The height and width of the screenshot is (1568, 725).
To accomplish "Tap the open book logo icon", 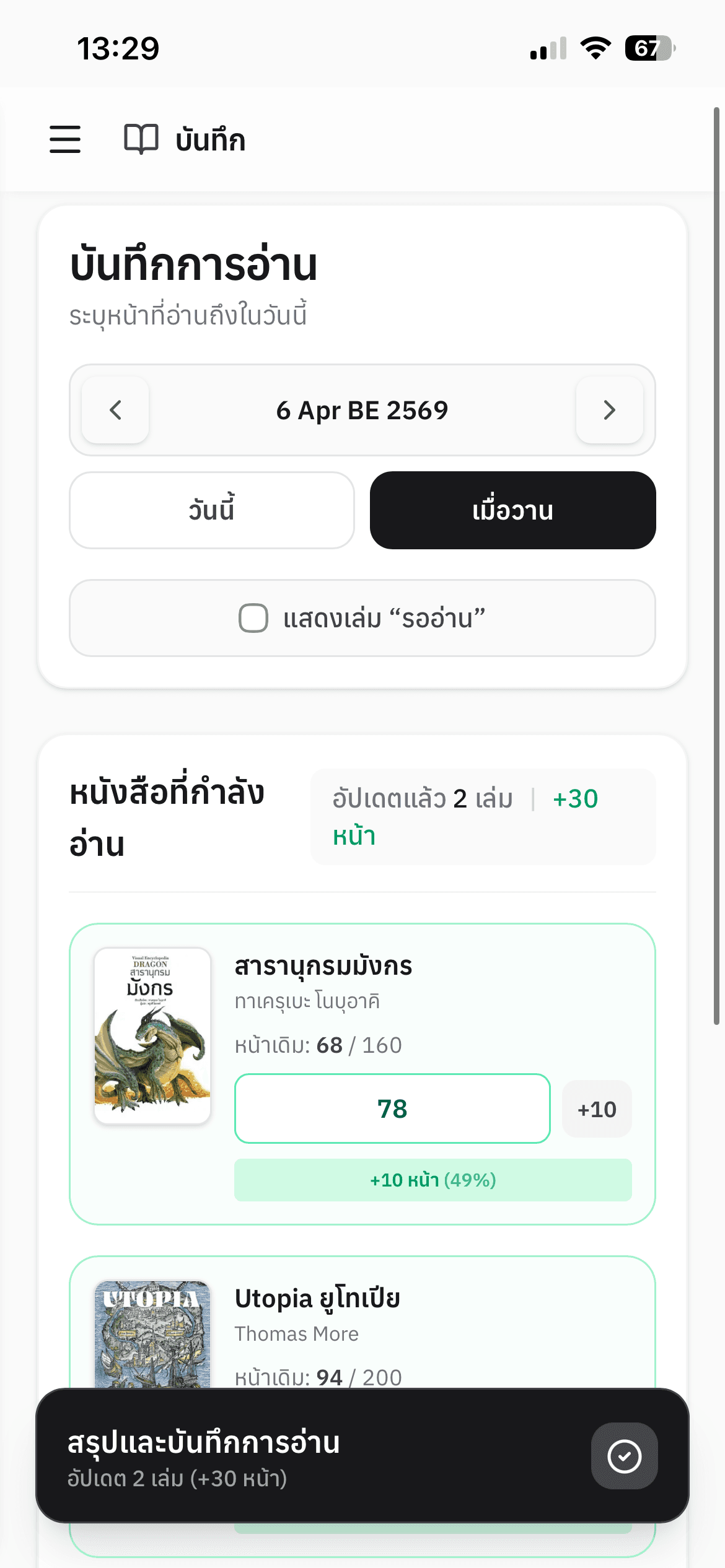I will click(141, 139).
